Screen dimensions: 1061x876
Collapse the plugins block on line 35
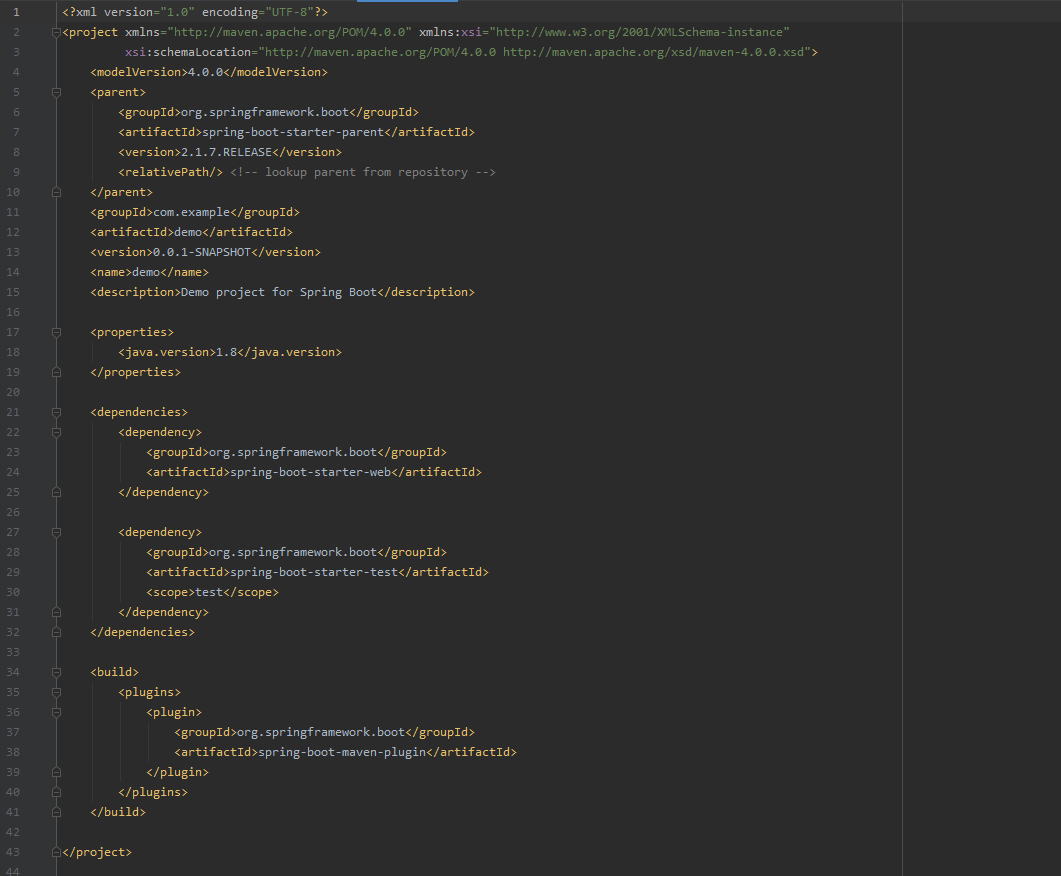point(57,692)
